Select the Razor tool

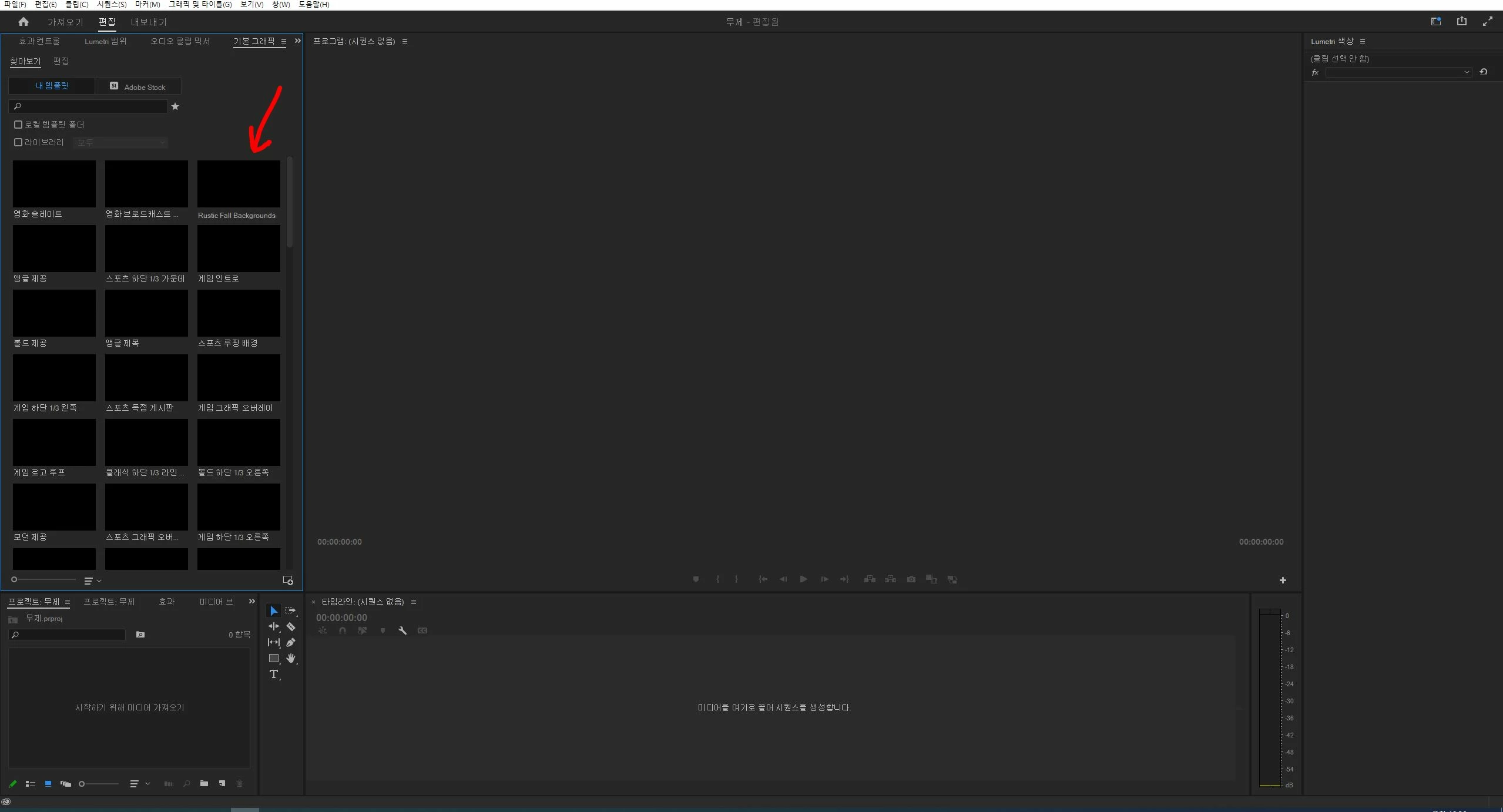pyautogui.click(x=290, y=627)
